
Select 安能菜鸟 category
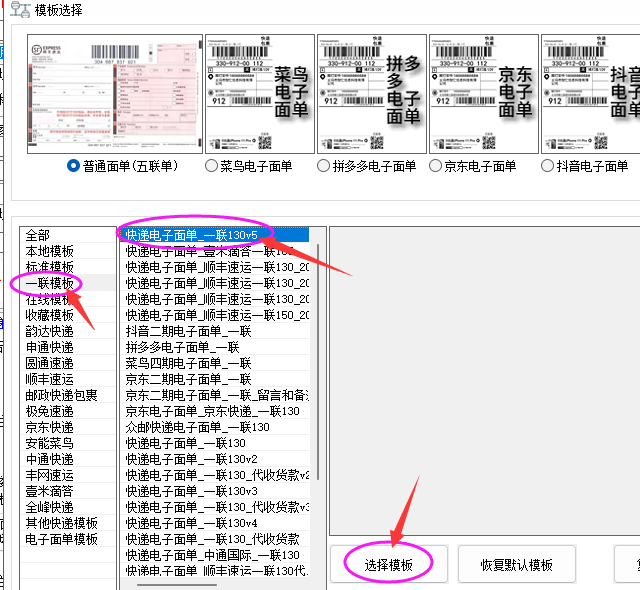point(68,443)
